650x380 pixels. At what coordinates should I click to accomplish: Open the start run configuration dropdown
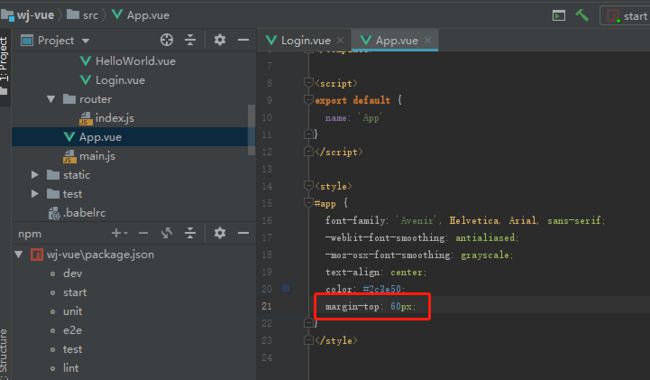(625, 16)
